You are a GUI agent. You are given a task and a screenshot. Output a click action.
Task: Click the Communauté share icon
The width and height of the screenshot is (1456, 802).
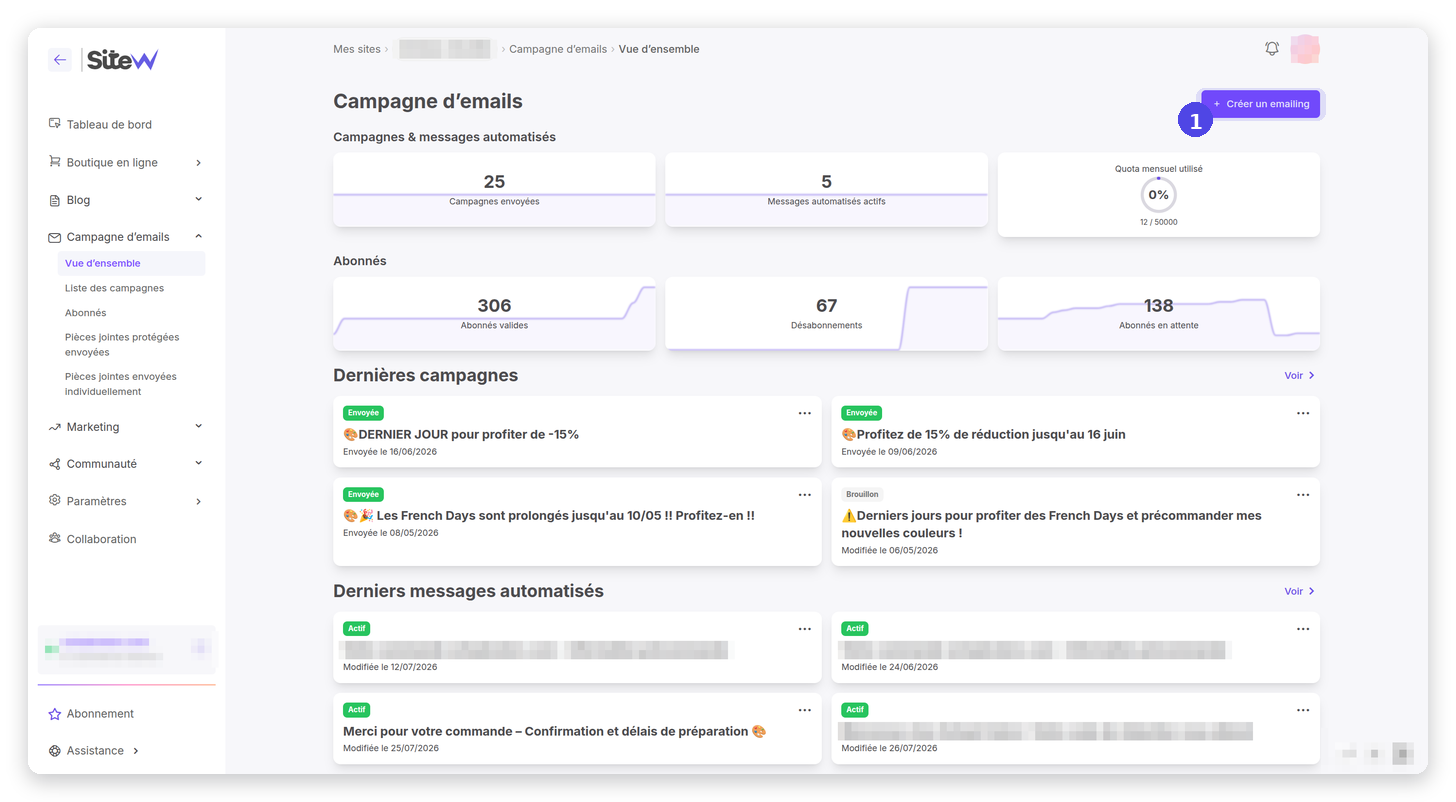[x=55, y=464]
